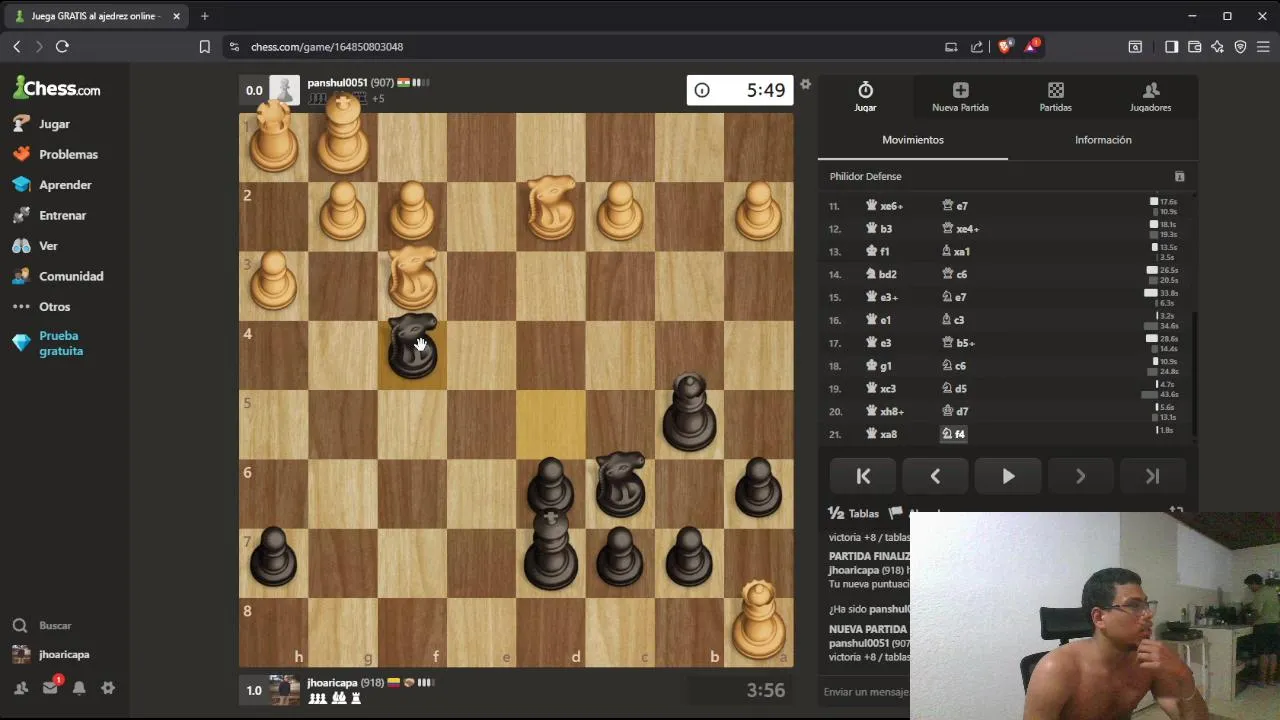Click the jhoaricapa username below the board

click(332, 682)
